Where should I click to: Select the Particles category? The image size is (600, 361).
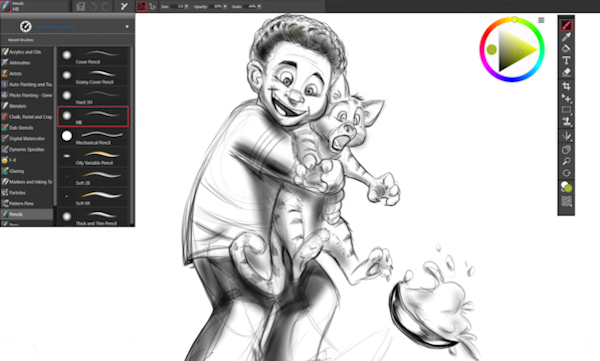pos(27,193)
